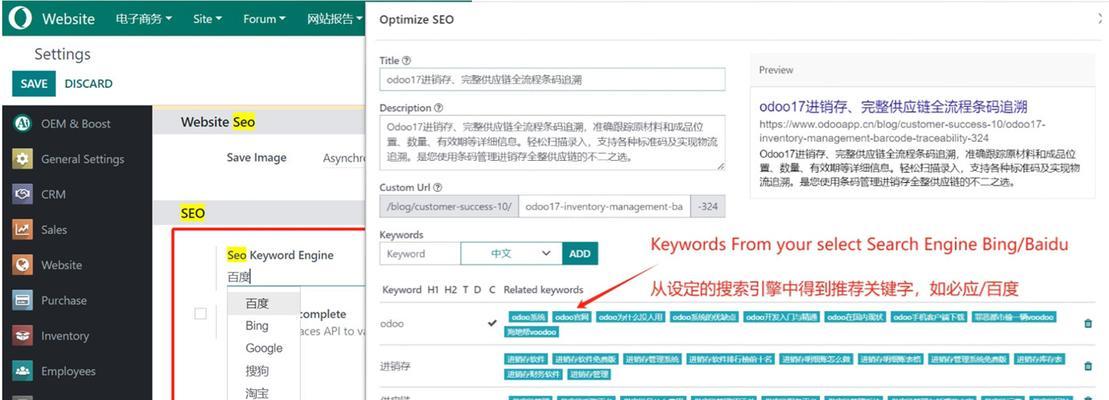Select the Sales chart icon in sidebar
Image resolution: width=1109 pixels, height=400 pixels.
(23, 230)
